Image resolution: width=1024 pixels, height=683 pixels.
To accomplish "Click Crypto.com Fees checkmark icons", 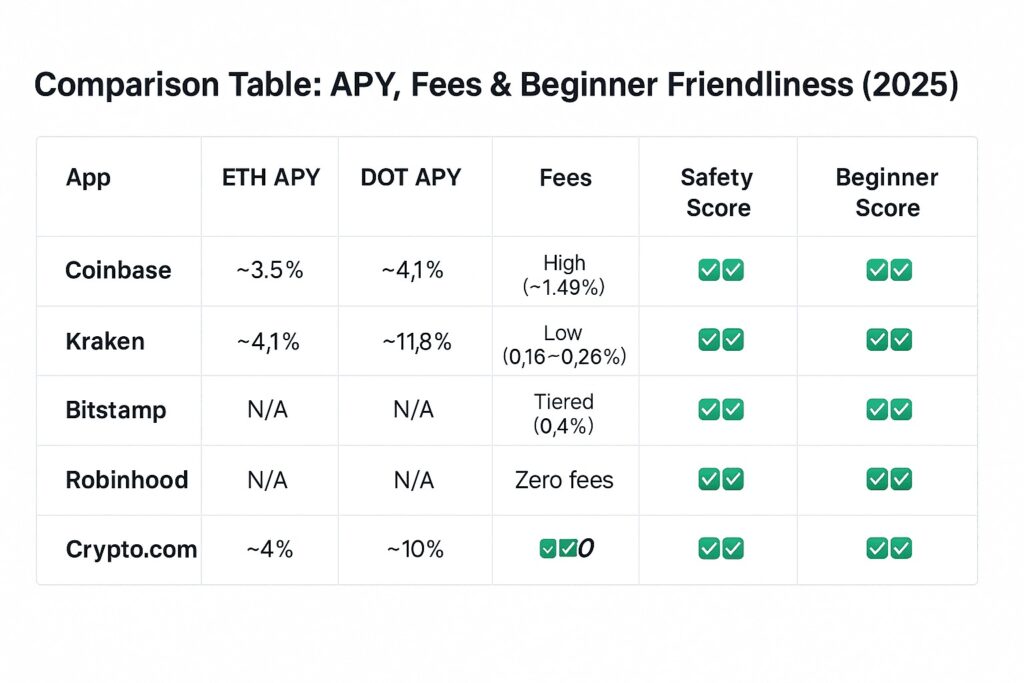I will (x=559, y=548).
